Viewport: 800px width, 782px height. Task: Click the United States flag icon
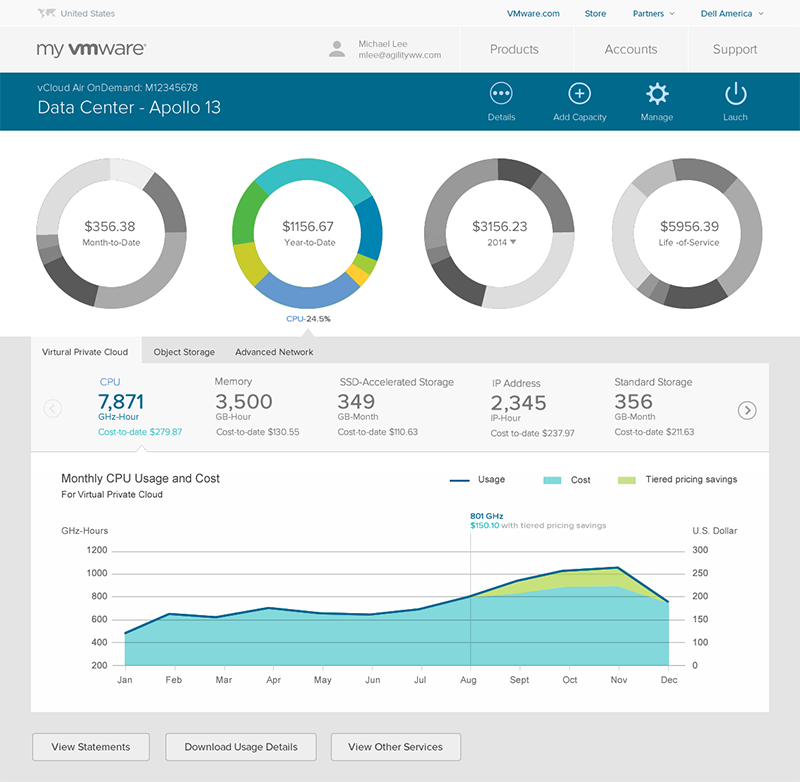click(x=46, y=14)
